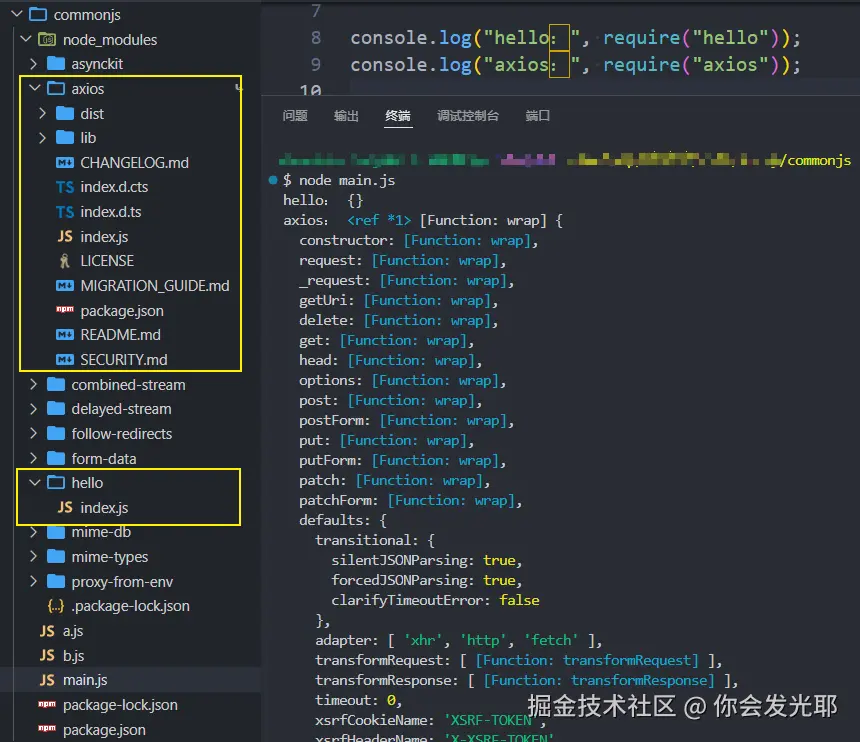Click the markdown icon of MIGRATION_GUIDE.md

(65, 286)
